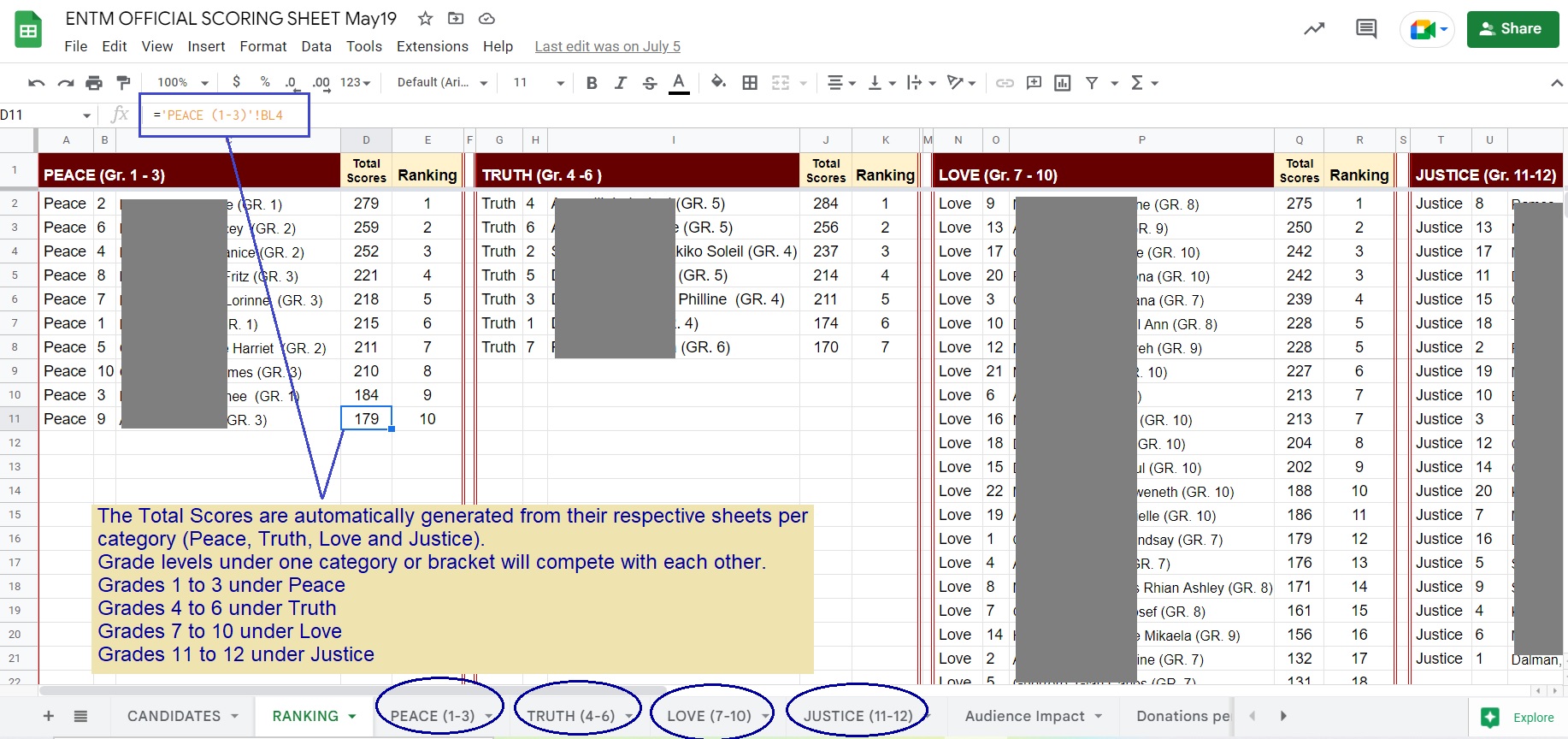The height and width of the screenshot is (739, 1568).
Task: Open the fill color bucket
Action: coord(719,82)
